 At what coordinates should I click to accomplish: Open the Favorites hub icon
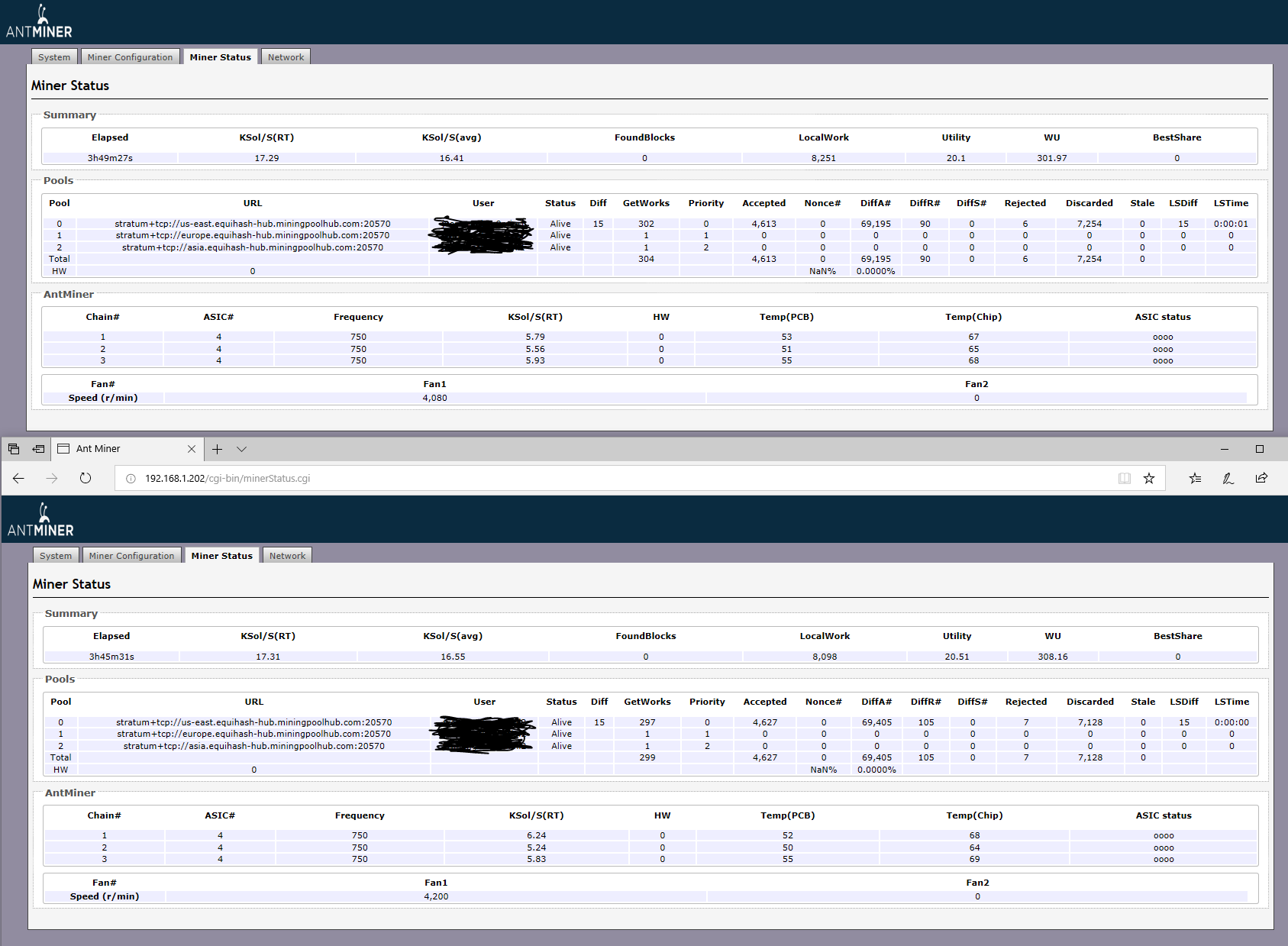pos(1195,478)
